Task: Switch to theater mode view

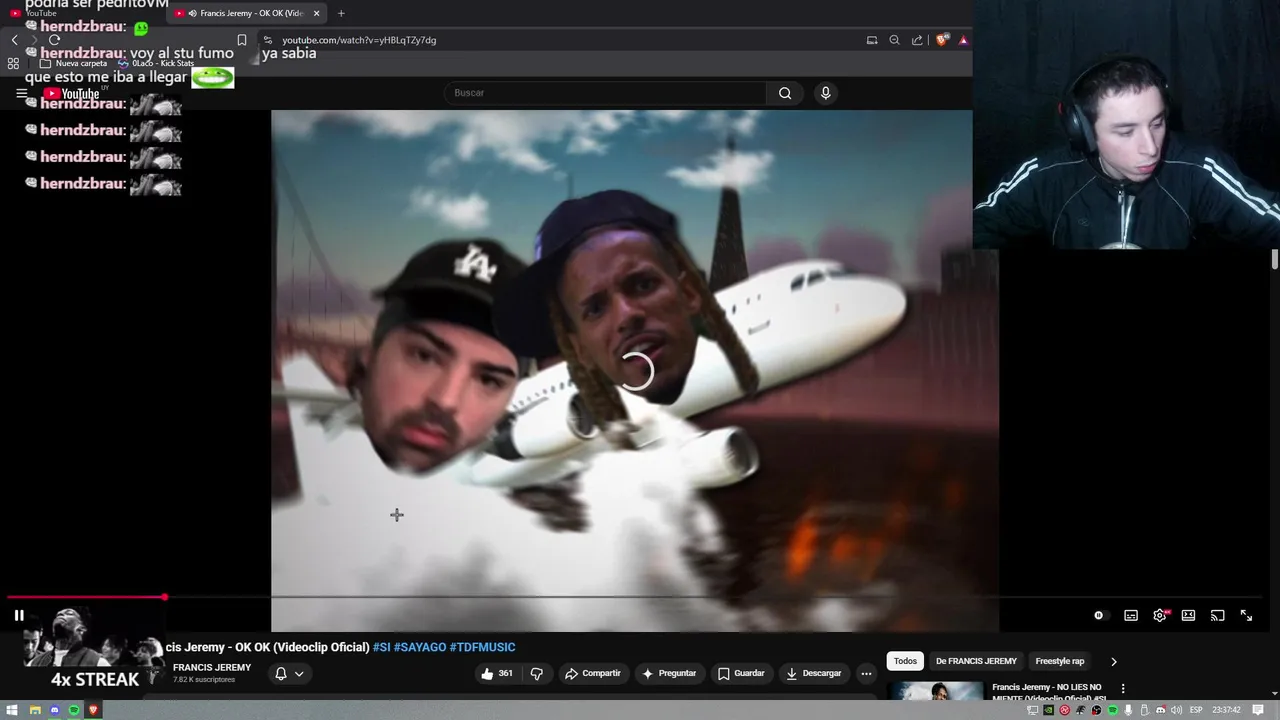Action: click(1188, 616)
